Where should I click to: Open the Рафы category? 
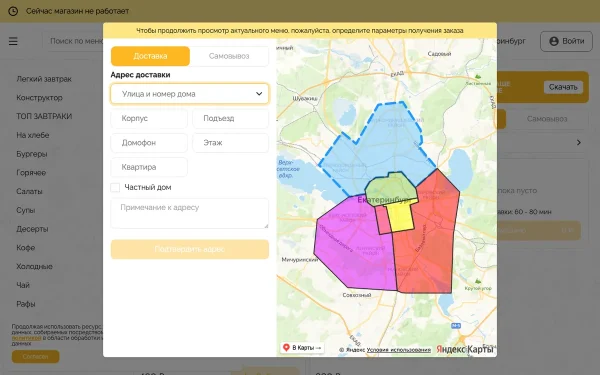[x=26, y=304]
